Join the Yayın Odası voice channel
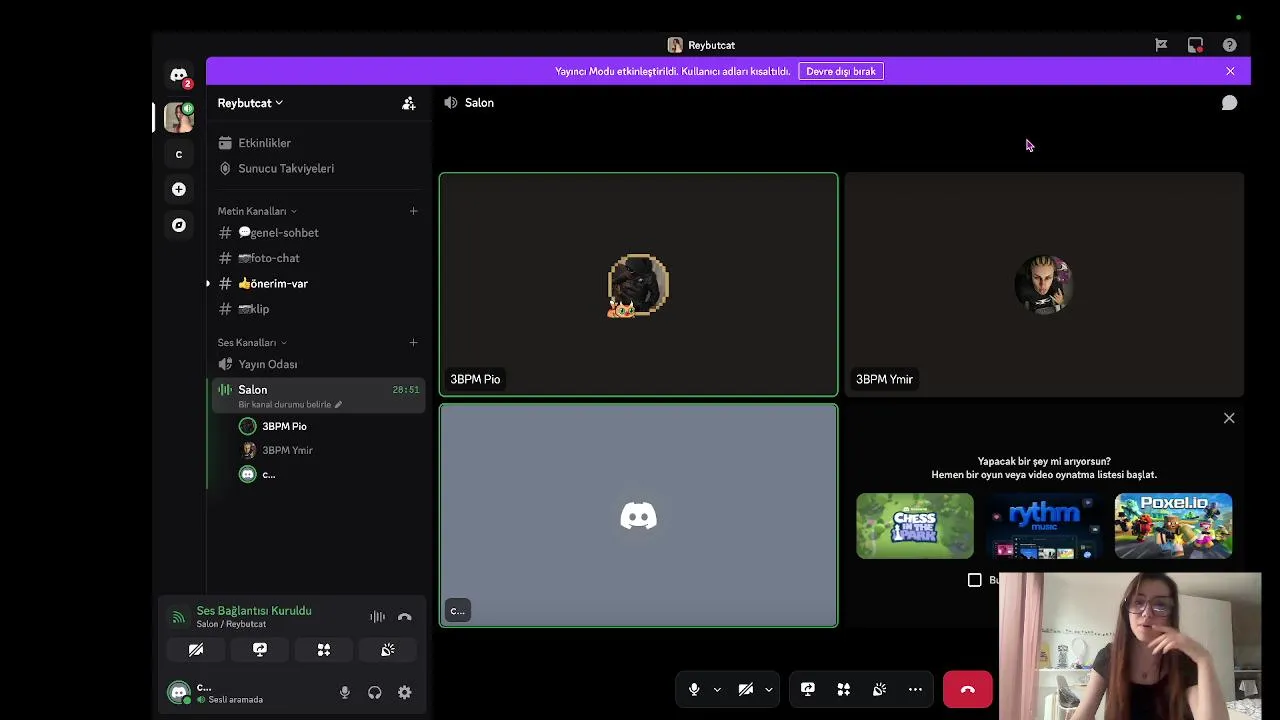Image resolution: width=1280 pixels, height=720 pixels. [x=318, y=364]
